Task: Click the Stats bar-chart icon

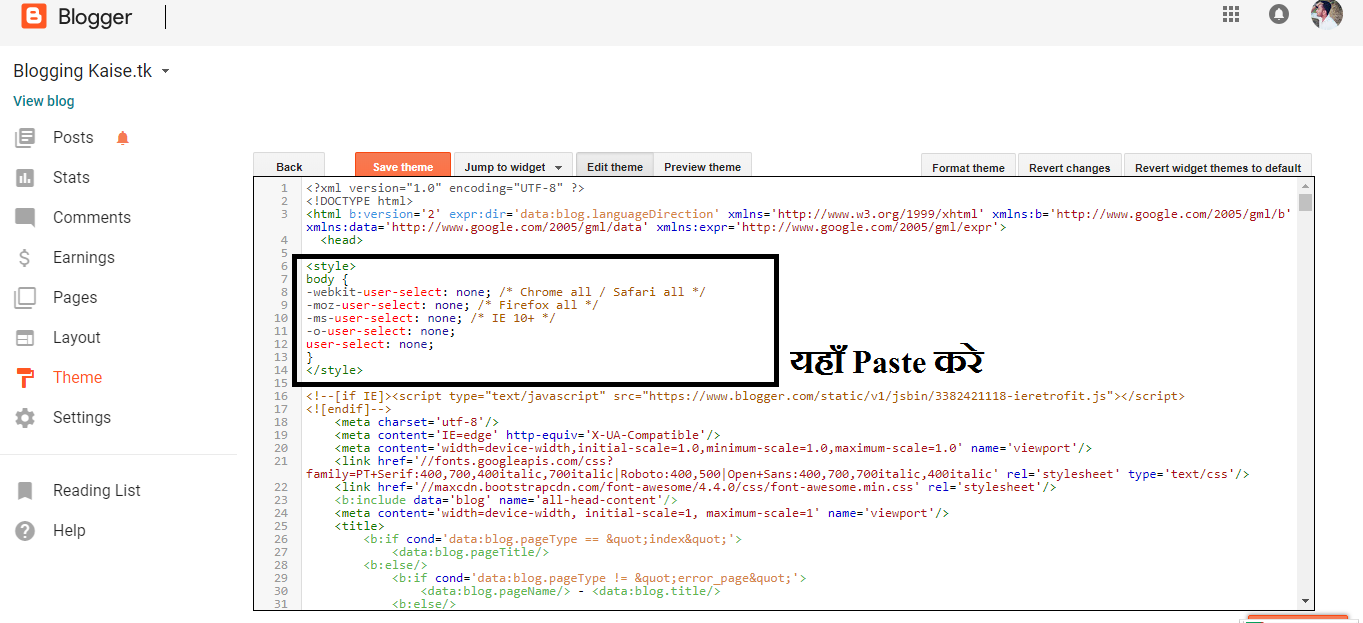Action: tap(25, 178)
